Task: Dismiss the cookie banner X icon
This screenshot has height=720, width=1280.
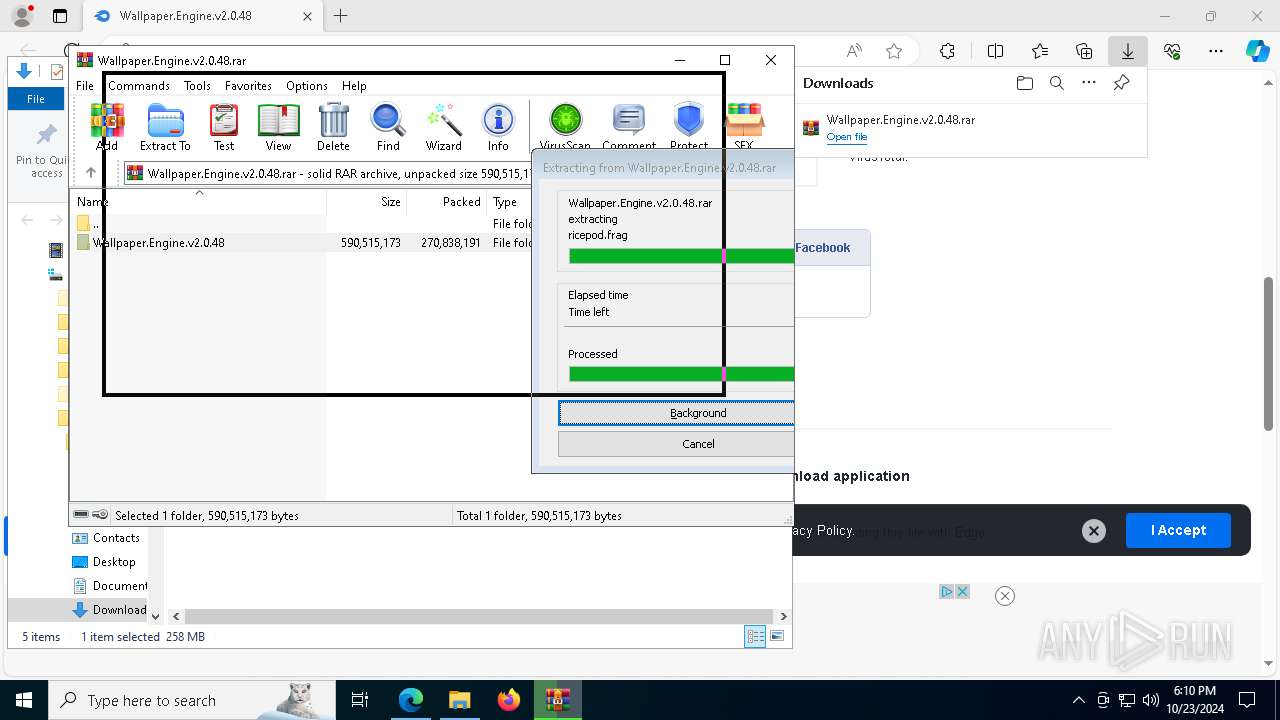Action: point(1094,531)
